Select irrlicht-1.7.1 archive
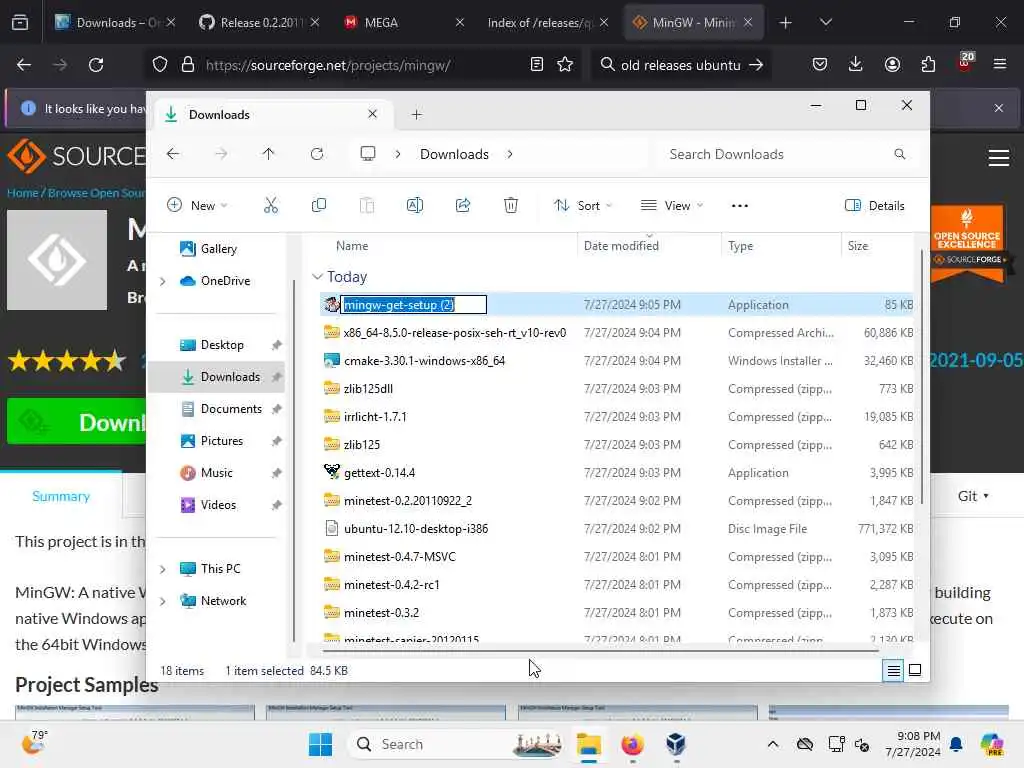Screen dimensions: 1024x768 point(375,417)
